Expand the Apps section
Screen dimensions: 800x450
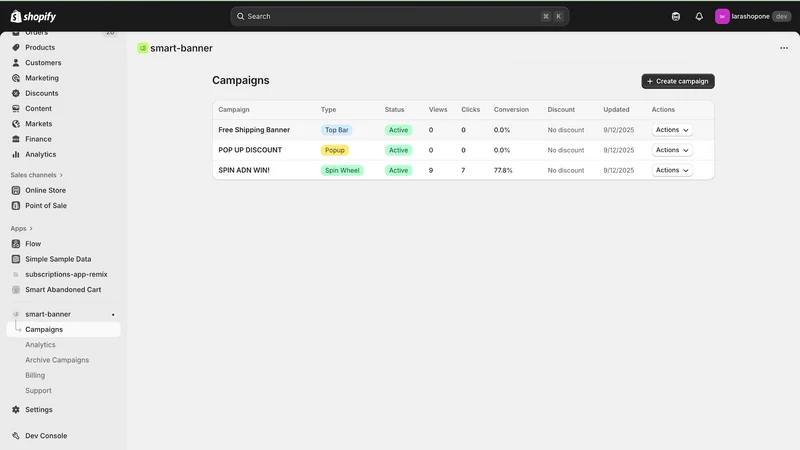(21, 229)
